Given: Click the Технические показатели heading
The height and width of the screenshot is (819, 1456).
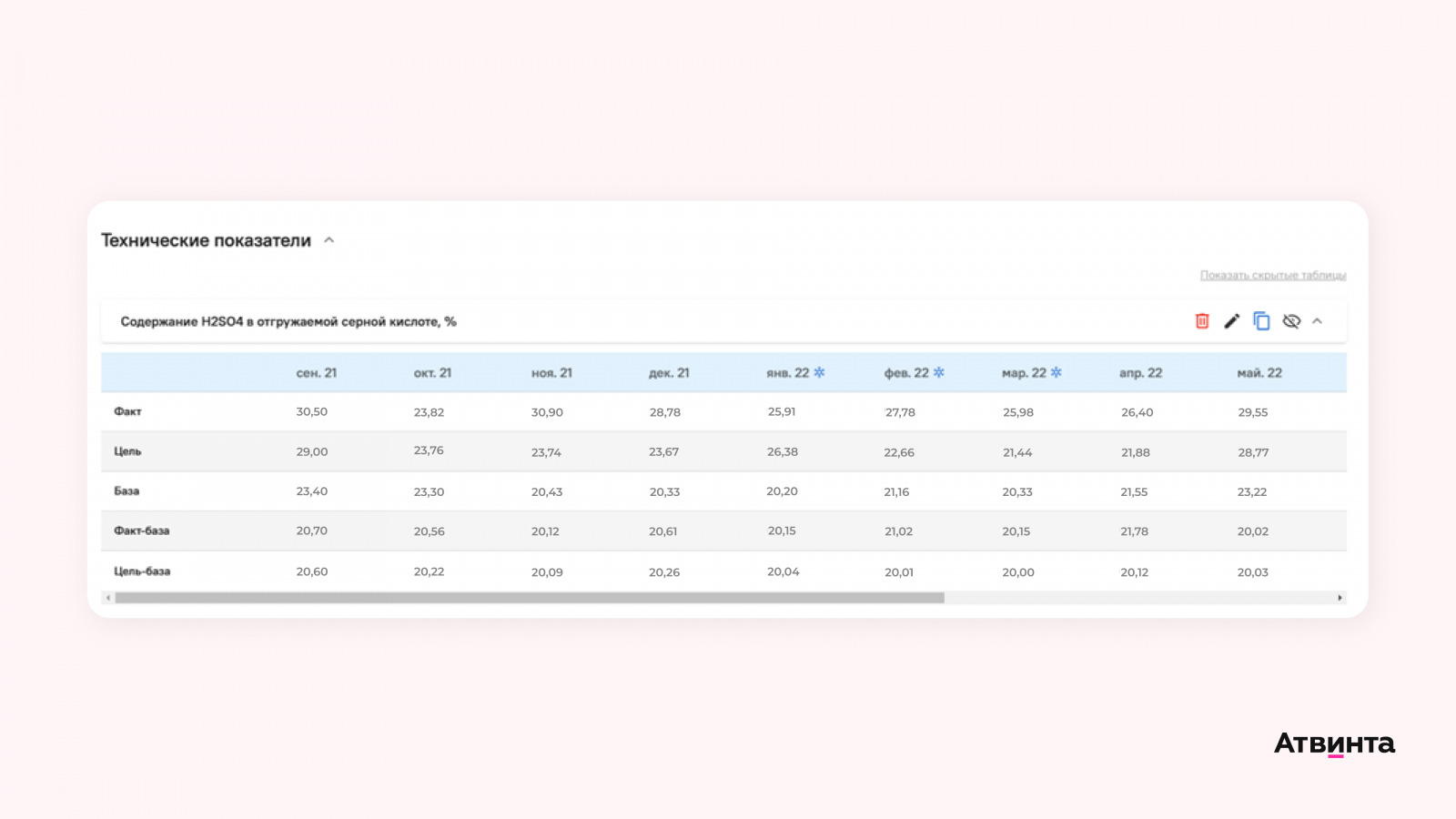Looking at the screenshot, I should coord(206,240).
